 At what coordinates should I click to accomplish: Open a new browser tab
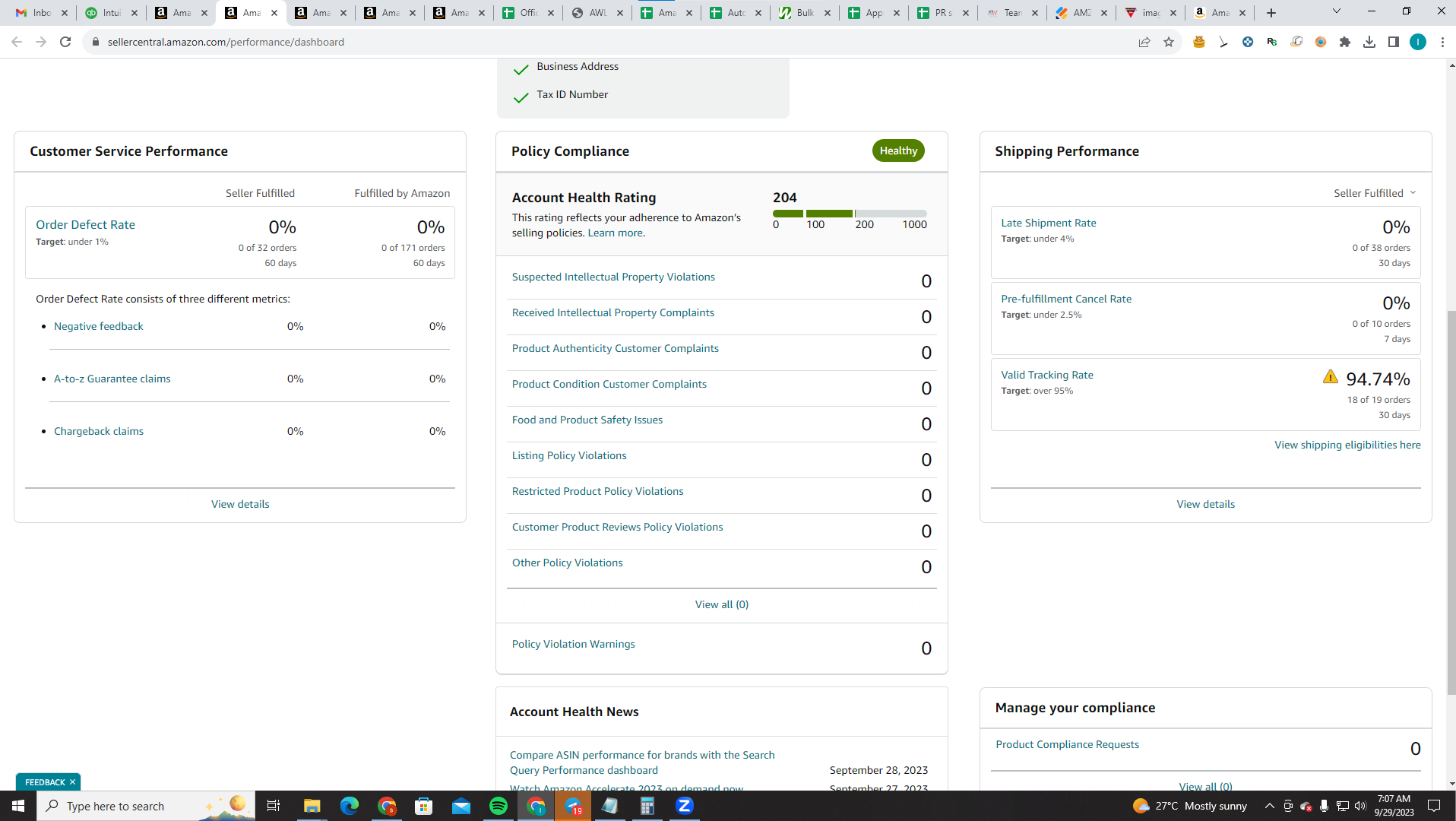click(1271, 13)
